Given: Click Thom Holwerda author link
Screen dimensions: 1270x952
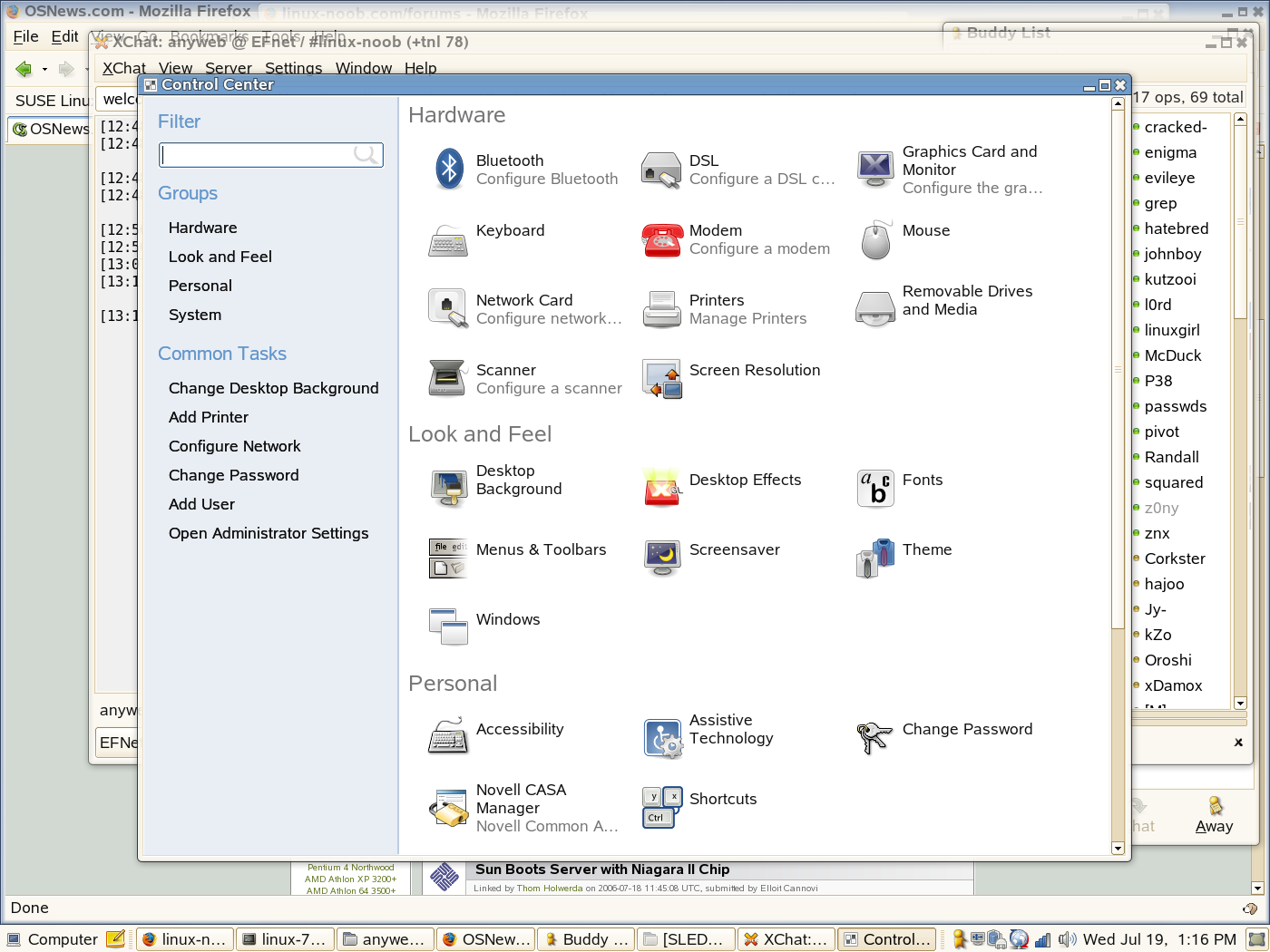Looking at the screenshot, I should [x=550, y=889].
